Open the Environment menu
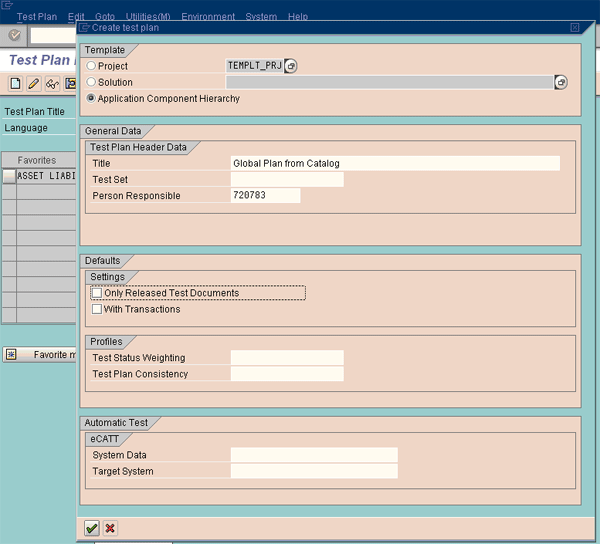 [x=208, y=17]
